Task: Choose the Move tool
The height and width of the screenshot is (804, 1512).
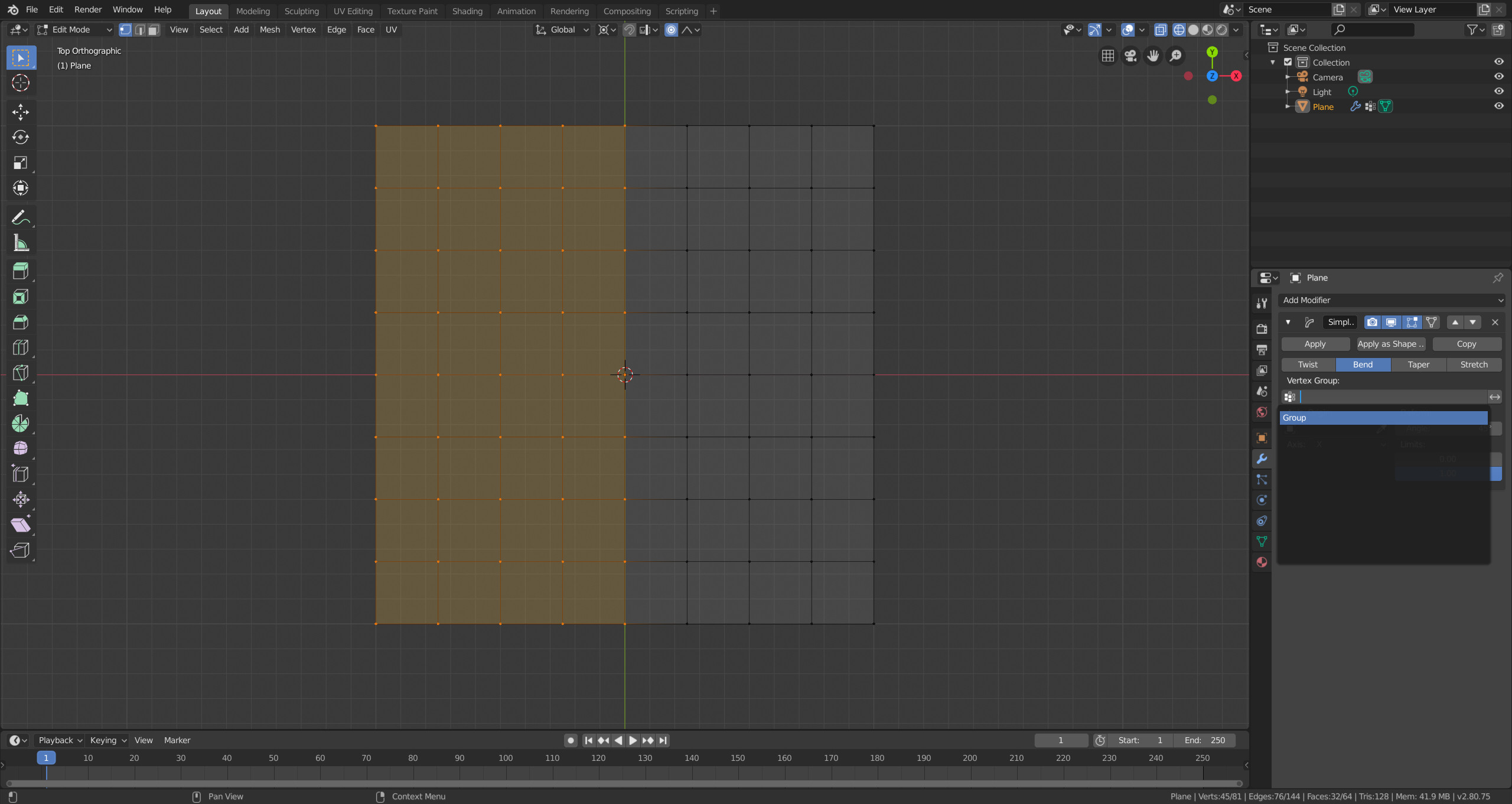Action: [21, 112]
